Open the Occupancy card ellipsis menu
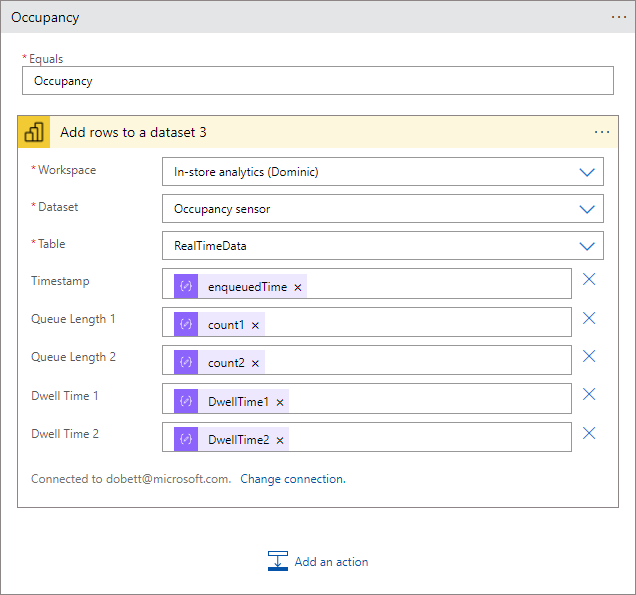The width and height of the screenshot is (636, 595). [618, 17]
